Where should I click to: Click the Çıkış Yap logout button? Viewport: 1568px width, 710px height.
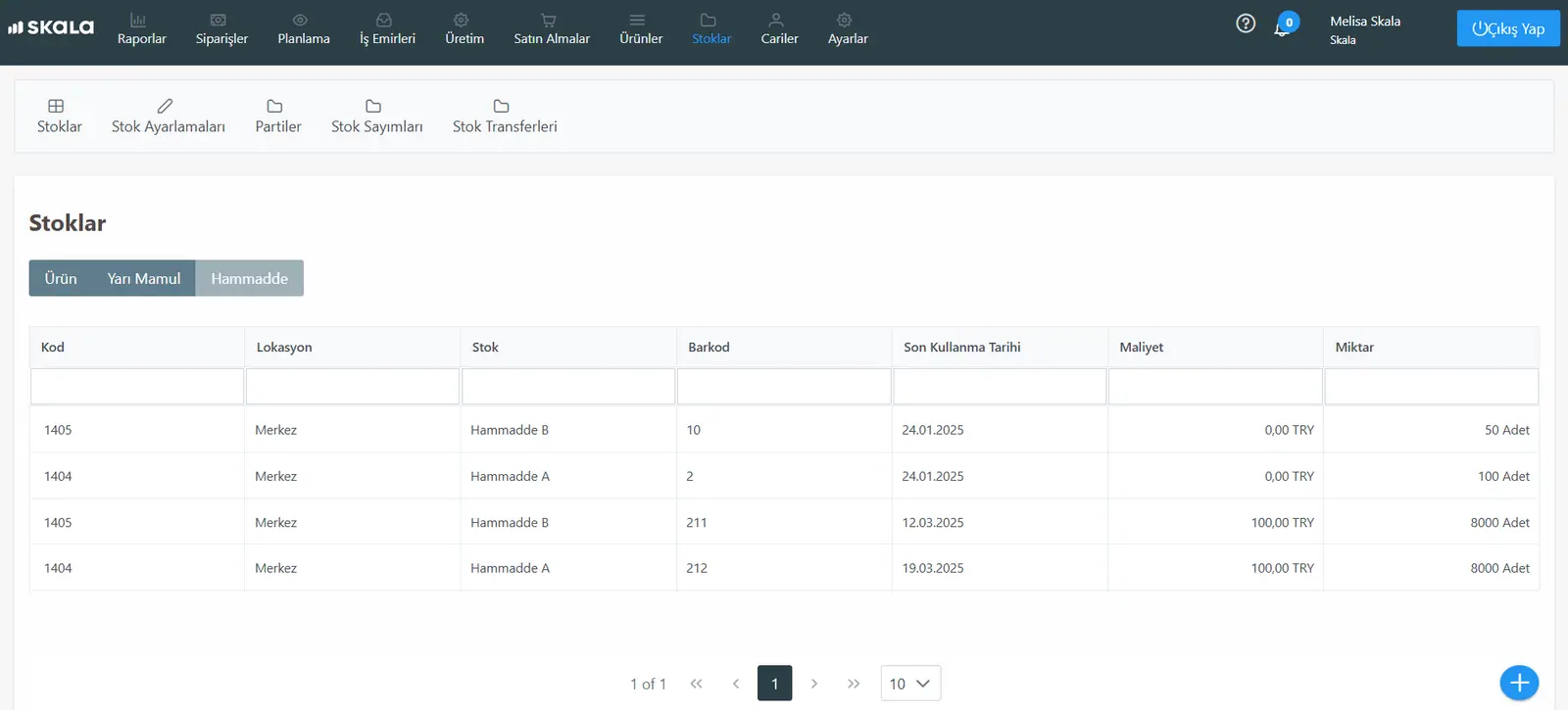[x=1508, y=28]
